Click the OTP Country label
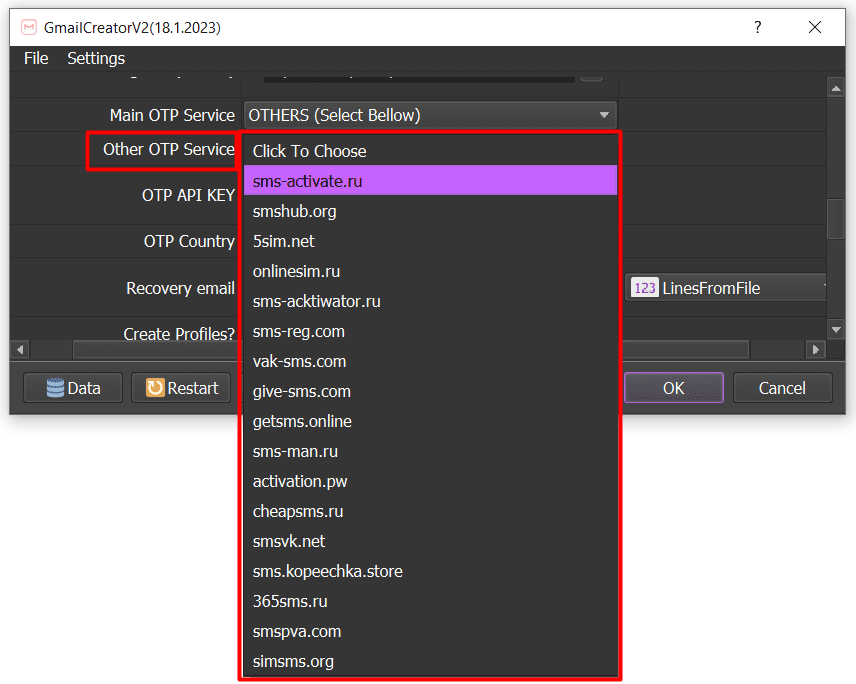856x684 pixels. [x=189, y=241]
